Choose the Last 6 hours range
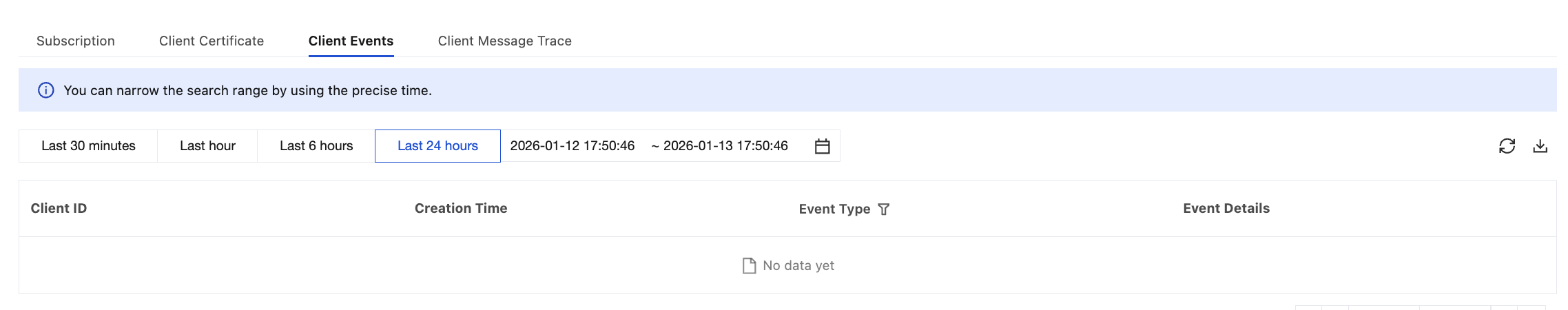 pyautogui.click(x=316, y=146)
